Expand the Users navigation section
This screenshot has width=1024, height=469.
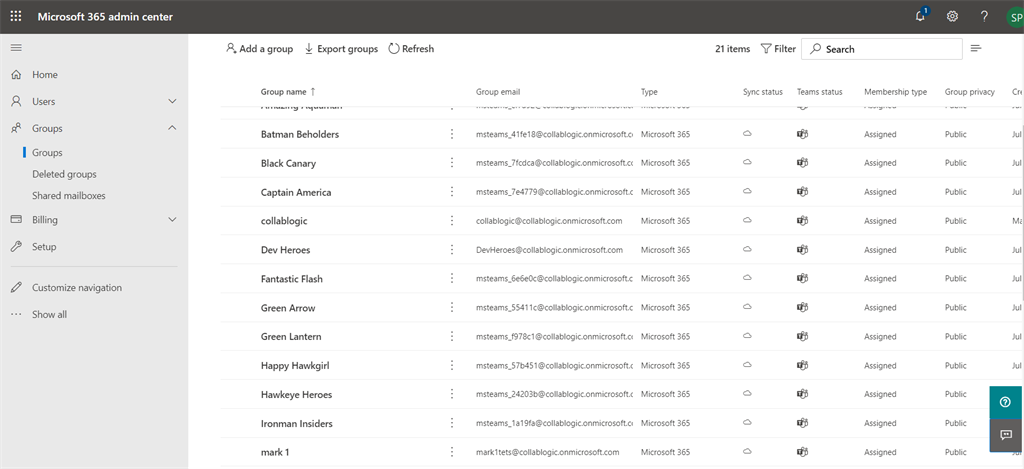(x=172, y=101)
